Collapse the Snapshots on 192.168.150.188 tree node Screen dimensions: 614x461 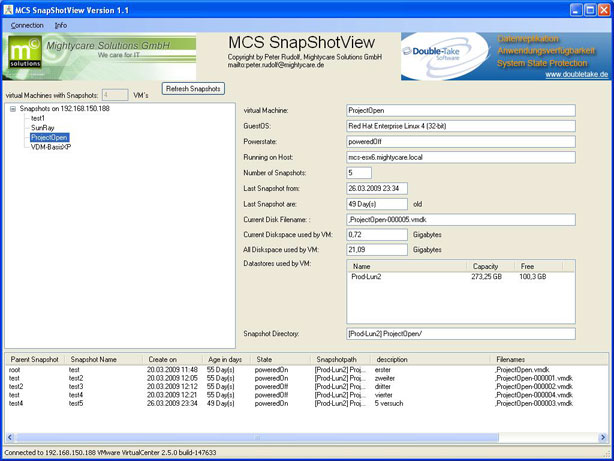[13, 108]
